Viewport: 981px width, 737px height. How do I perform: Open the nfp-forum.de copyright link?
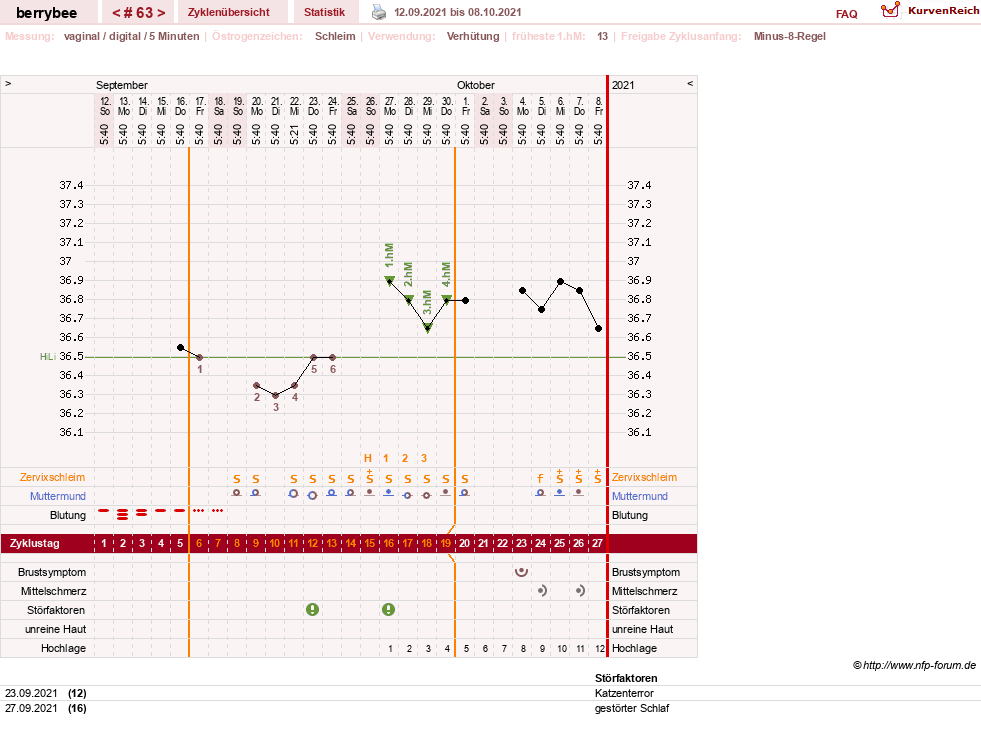coord(914,665)
